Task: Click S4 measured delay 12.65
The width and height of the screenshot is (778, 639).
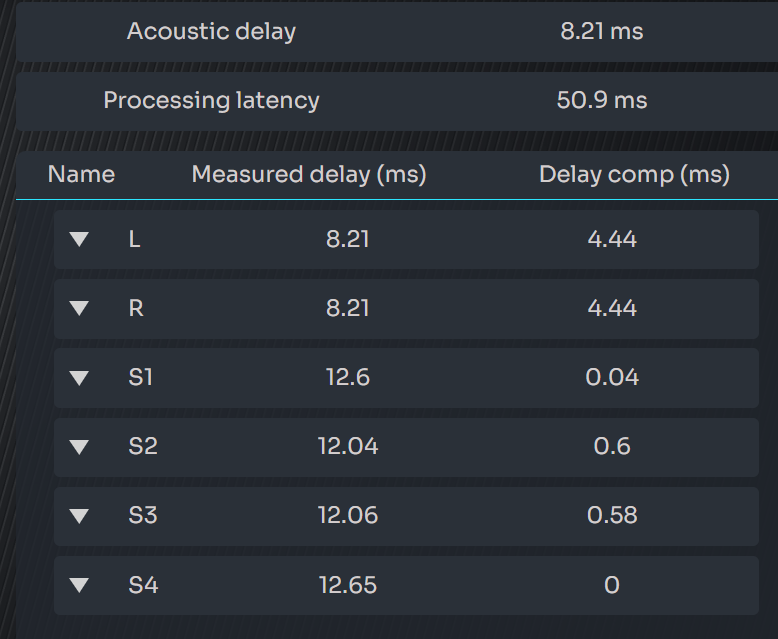Action: click(348, 585)
